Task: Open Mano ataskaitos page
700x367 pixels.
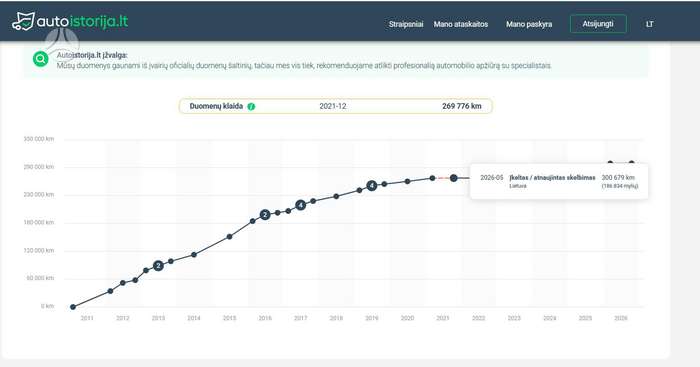Action: [461, 24]
